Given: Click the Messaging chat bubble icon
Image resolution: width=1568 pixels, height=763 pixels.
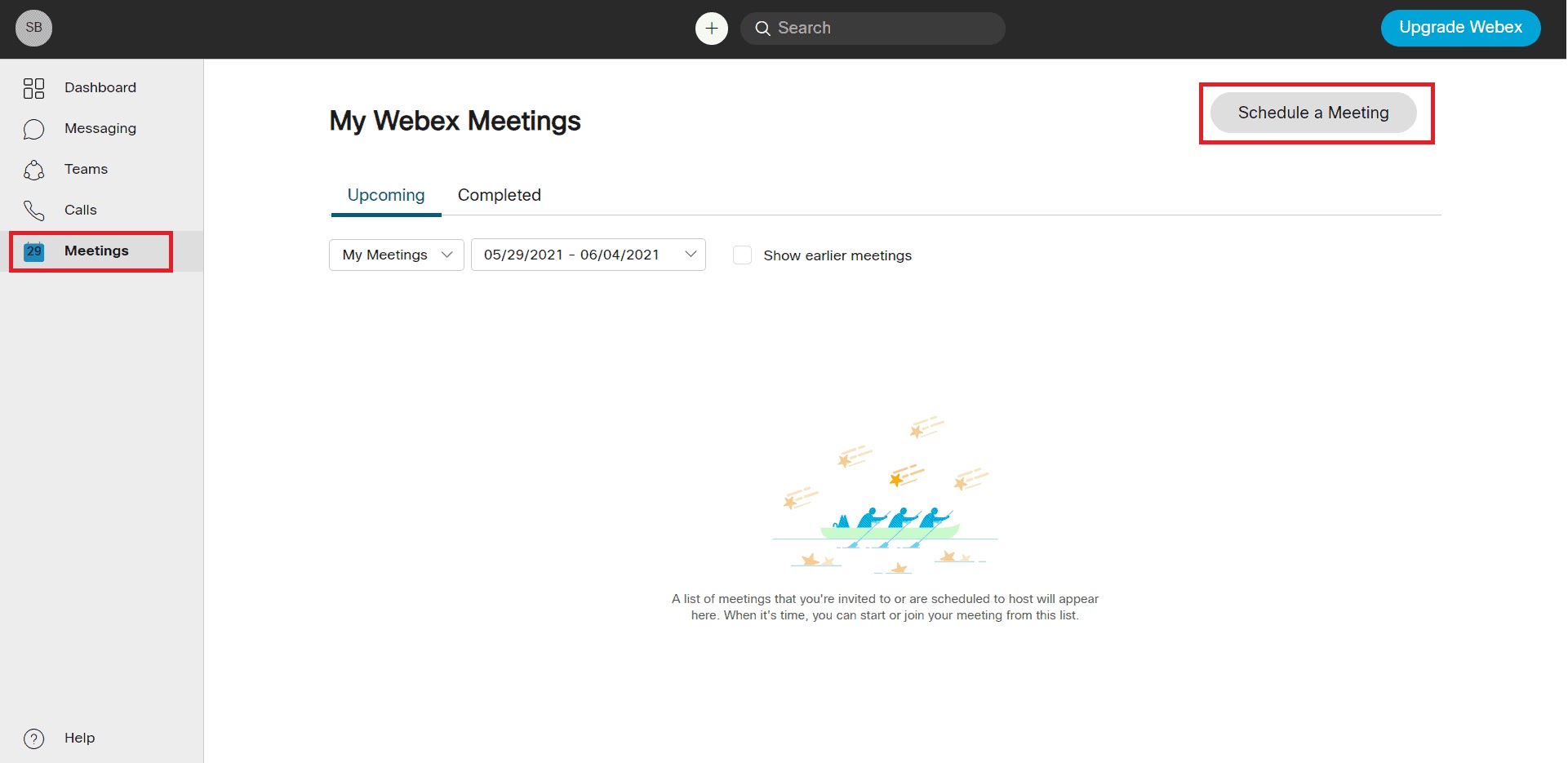Looking at the screenshot, I should pos(33,129).
